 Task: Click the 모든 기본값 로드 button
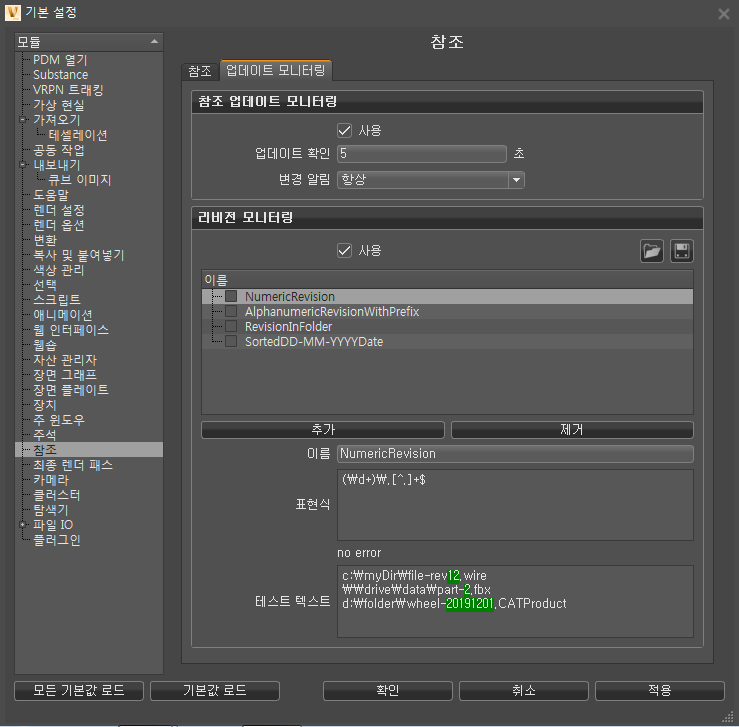click(x=79, y=691)
